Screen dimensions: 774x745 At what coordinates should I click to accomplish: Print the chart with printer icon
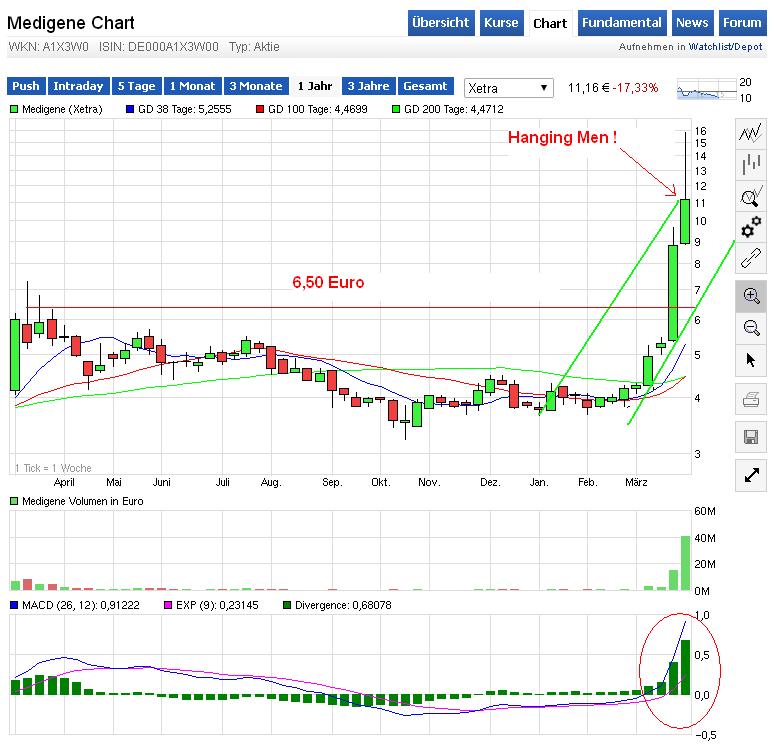[x=751, y=400]
